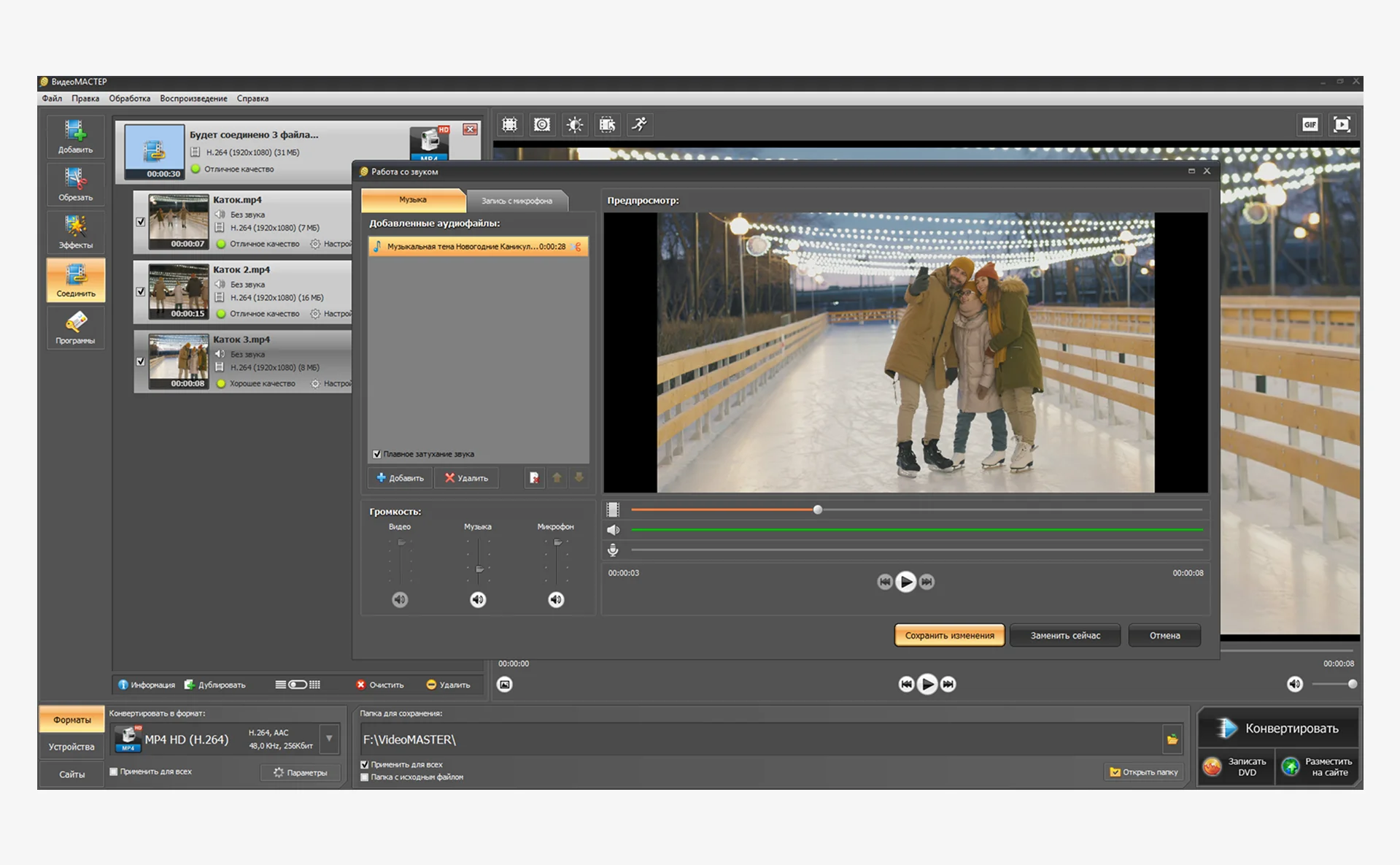Expand the output format dropdown arrow
Image resolution: width=1400 pixels, height=865 pixels.
coord(330,739)
